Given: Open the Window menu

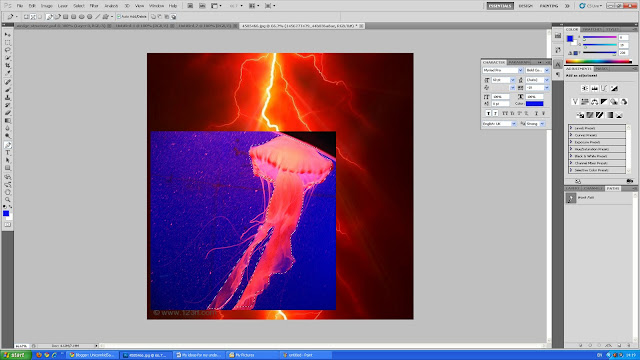Looking at the screenshot, I should [x=156, y=6].
